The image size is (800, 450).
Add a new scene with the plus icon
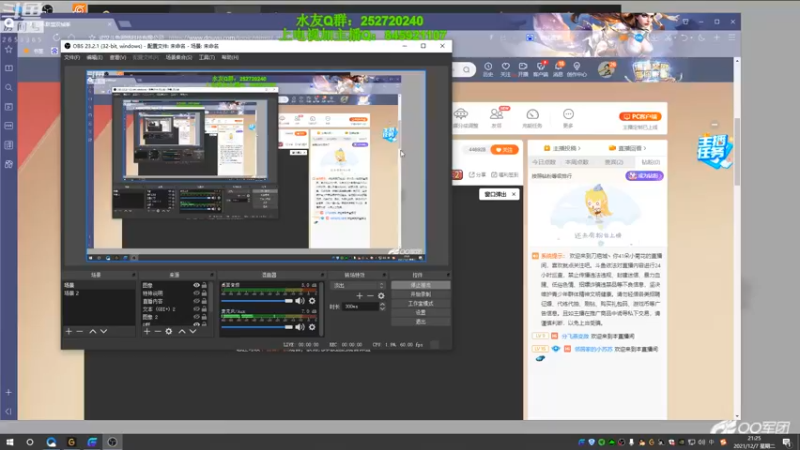[x=69, y=332]
